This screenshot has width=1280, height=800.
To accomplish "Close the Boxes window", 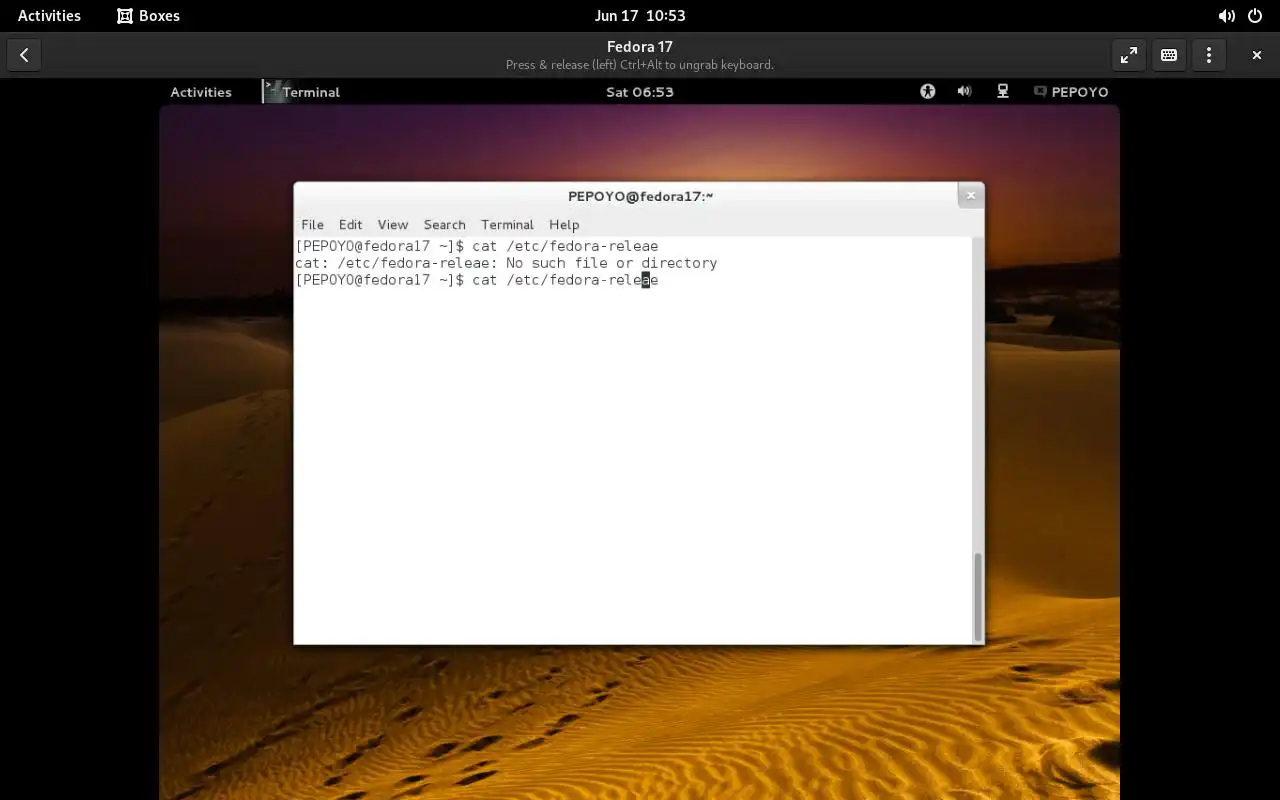I will coord(1257,55).
